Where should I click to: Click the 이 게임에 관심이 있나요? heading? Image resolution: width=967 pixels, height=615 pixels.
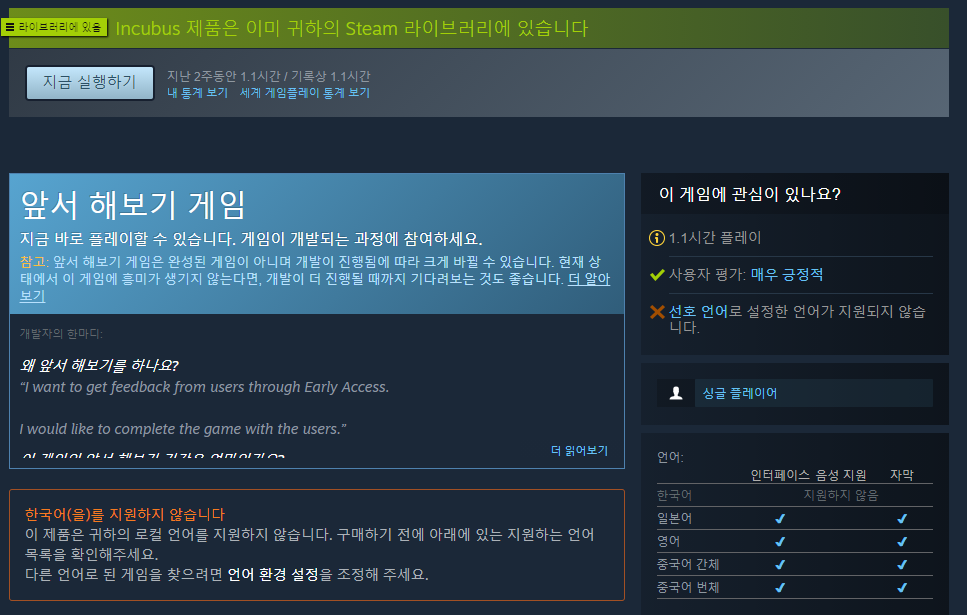point(750,194)
